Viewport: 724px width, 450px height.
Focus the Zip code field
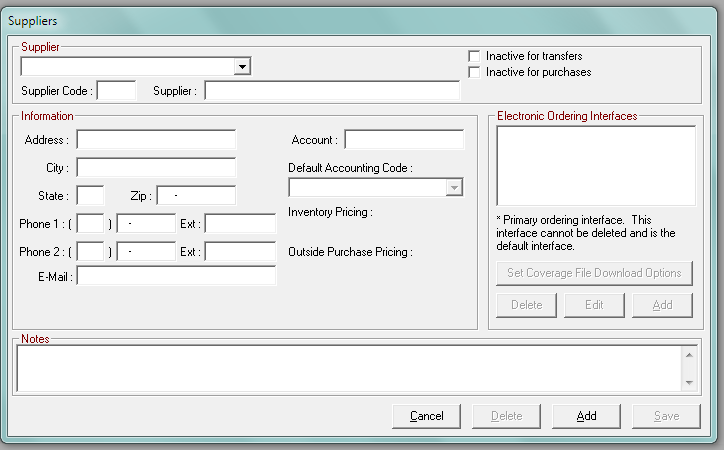(196, 196)
